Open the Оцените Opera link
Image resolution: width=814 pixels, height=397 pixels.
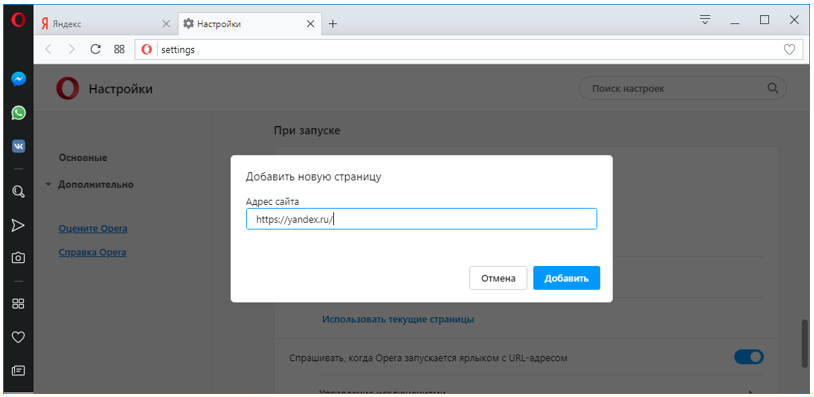(93, 228)
